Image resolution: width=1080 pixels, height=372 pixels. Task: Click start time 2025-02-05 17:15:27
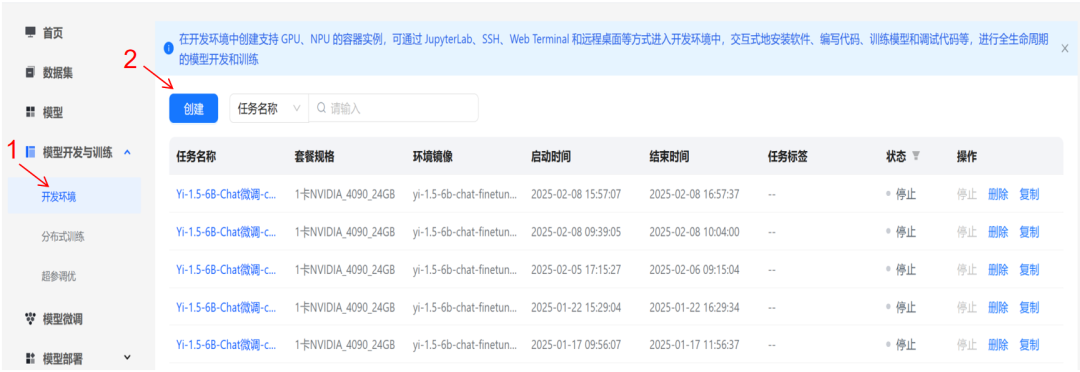[x=576, y=269]
